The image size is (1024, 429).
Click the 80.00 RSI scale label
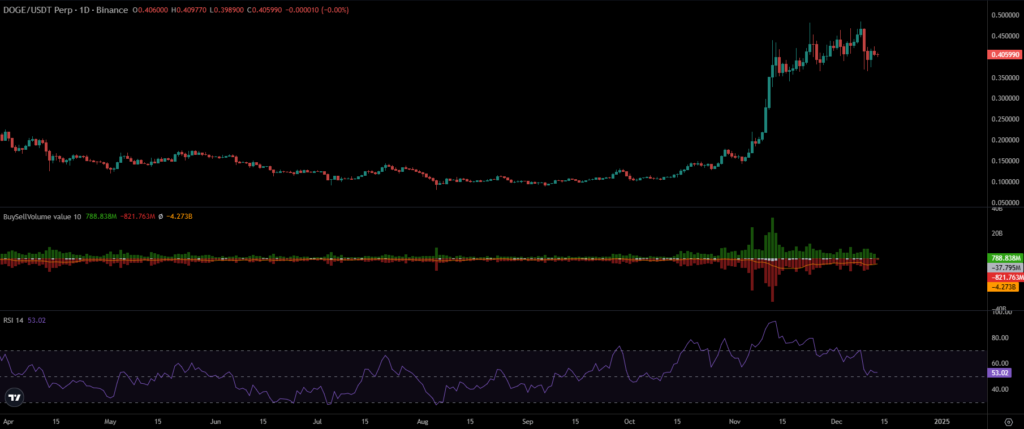point(999,338)
